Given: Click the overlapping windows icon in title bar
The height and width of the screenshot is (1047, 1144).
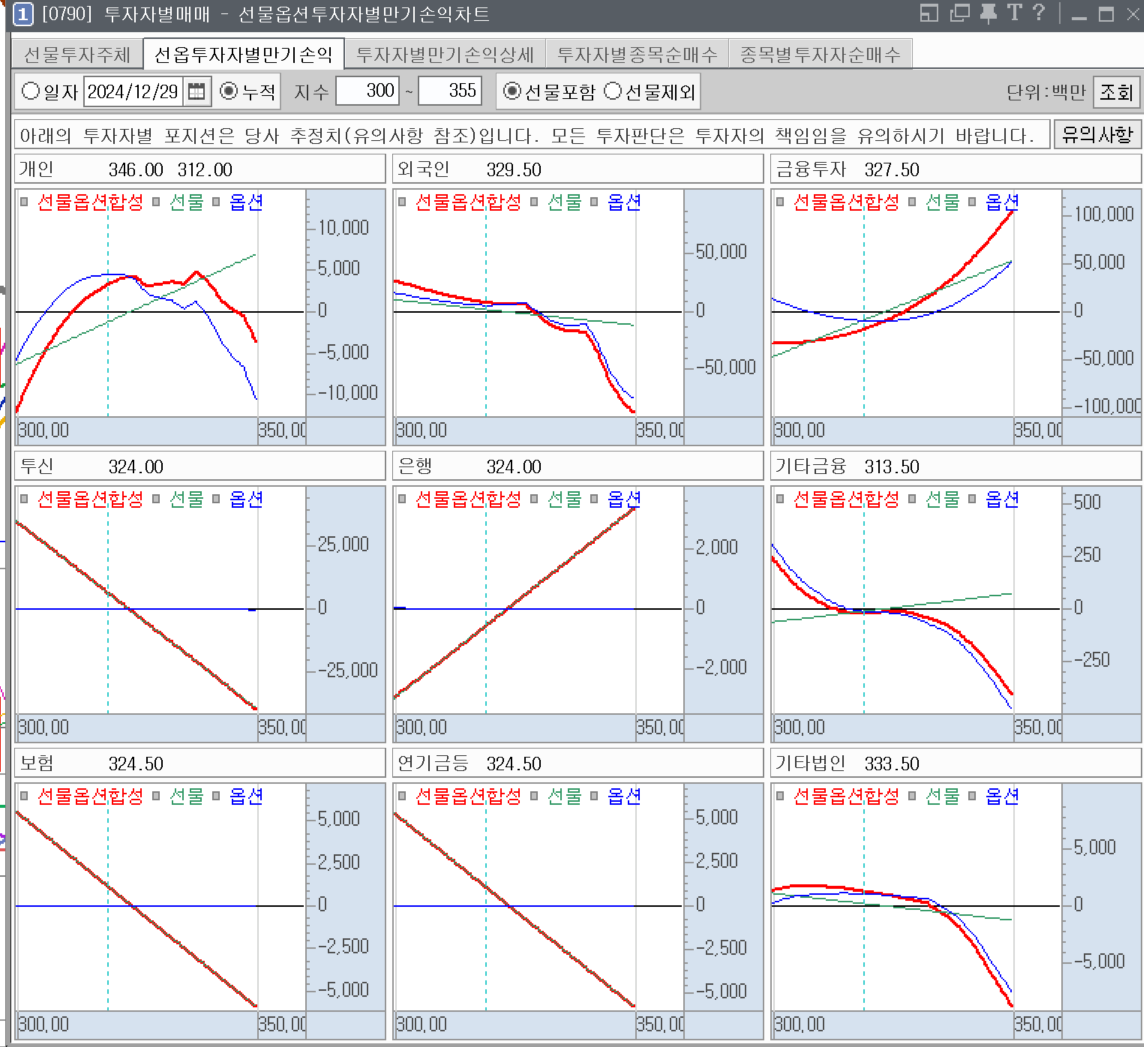Looking at the screenshot, I should [959, 13].
